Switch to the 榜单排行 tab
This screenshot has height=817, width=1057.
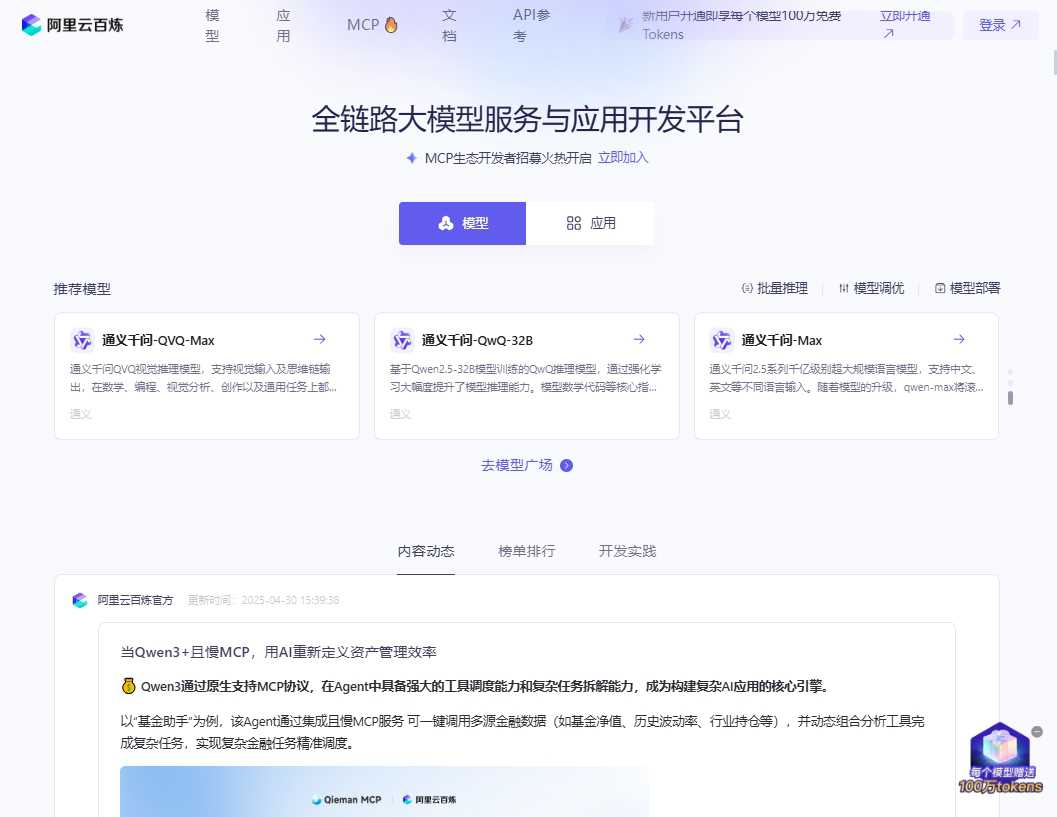[x=526, y=551]
